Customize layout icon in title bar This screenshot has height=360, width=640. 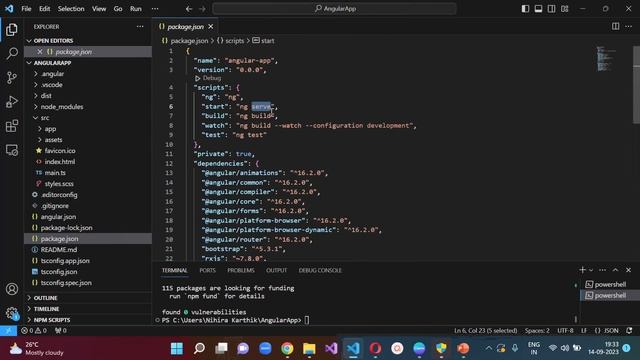coord(564,9)
